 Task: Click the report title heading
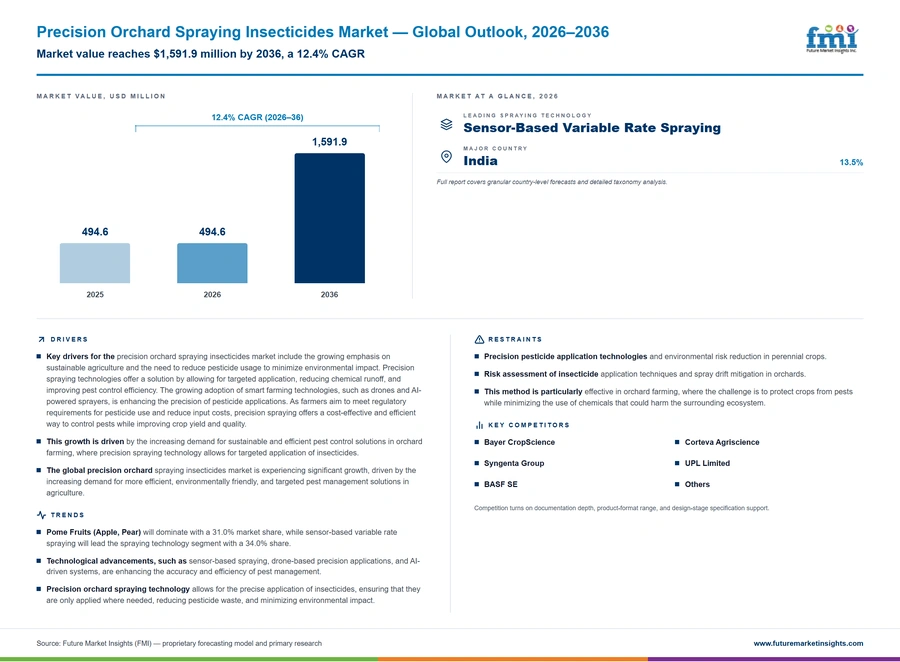323,32
